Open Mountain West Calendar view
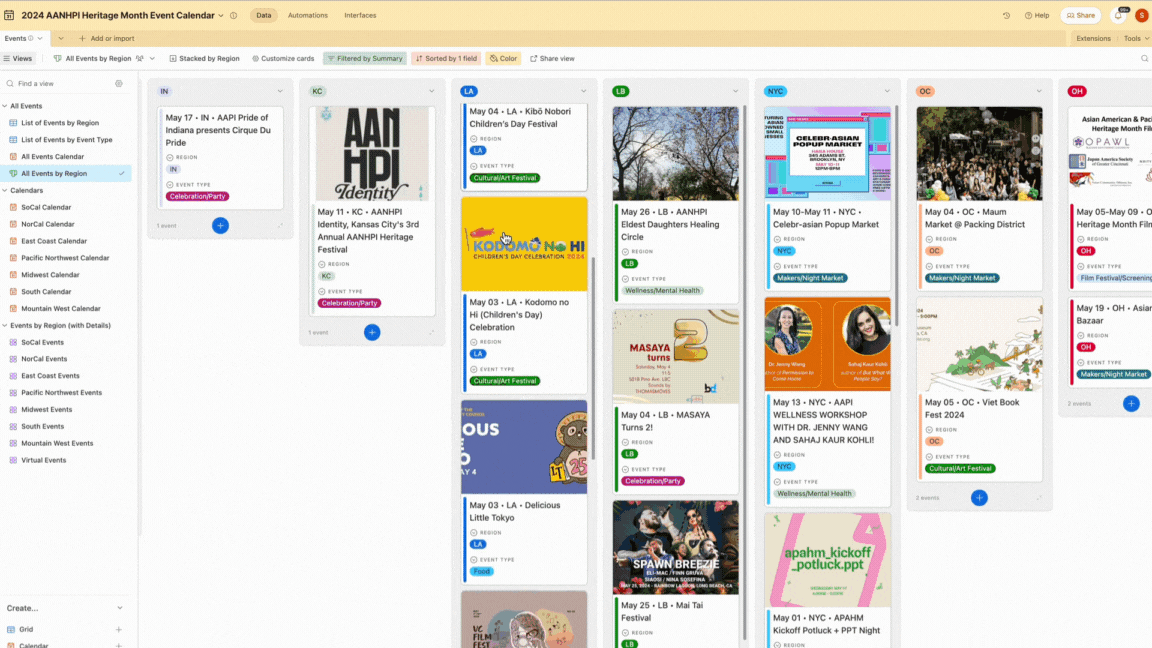Screen dimensions: 1152x648 (x=61, y=309)
